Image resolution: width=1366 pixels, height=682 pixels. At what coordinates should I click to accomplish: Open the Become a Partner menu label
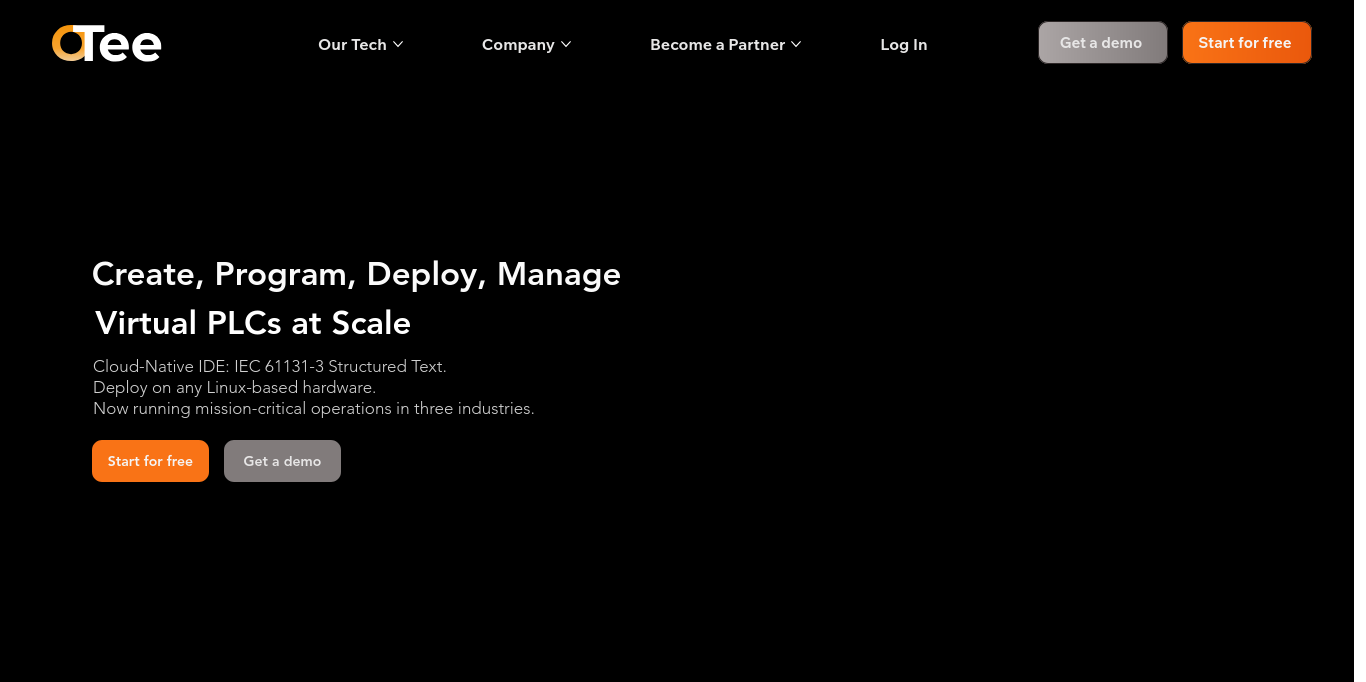[x=717, y=44]
